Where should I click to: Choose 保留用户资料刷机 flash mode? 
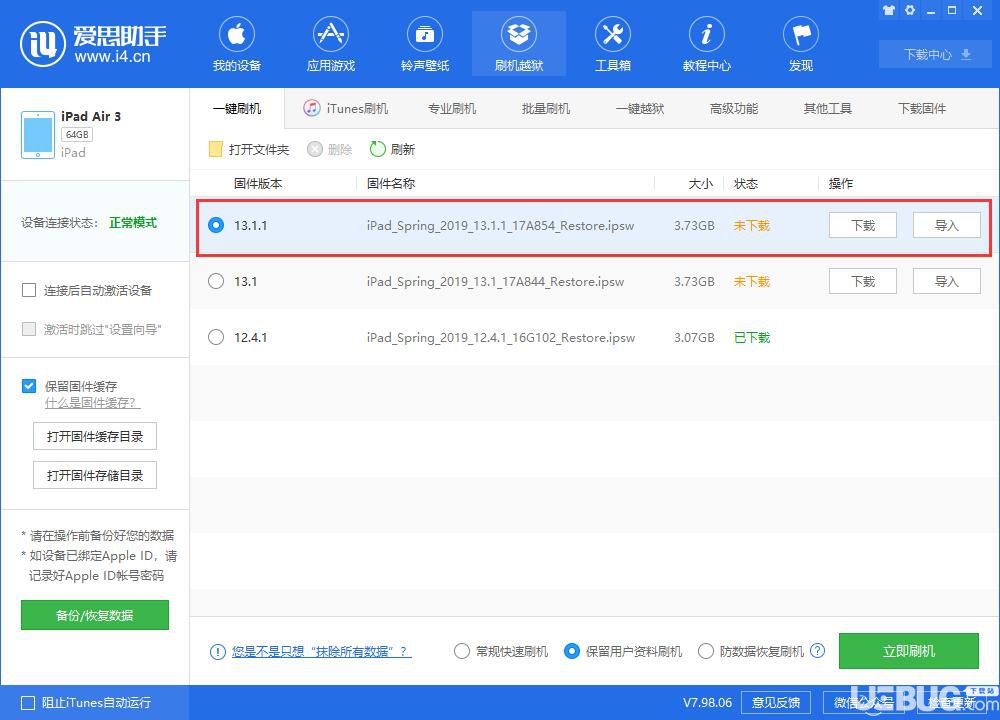tap(572, 651)
